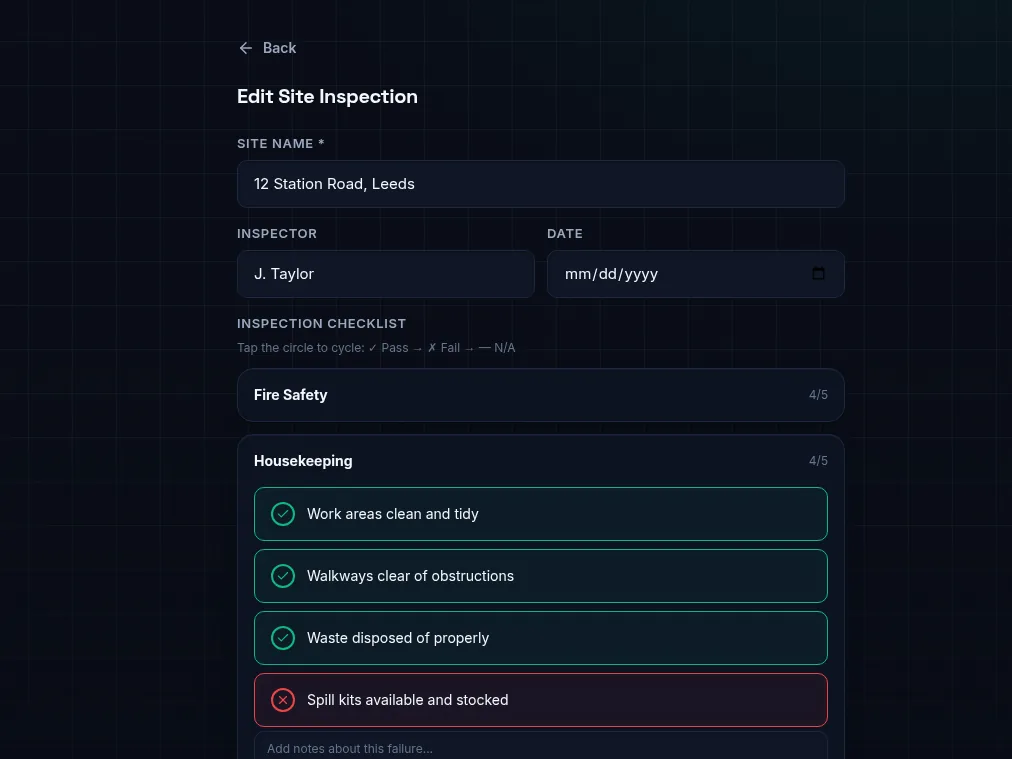Toggle status of Walkways clear of obstructions
The height and width of the screenshot is (759, 1012).
(x=283, y=576)
